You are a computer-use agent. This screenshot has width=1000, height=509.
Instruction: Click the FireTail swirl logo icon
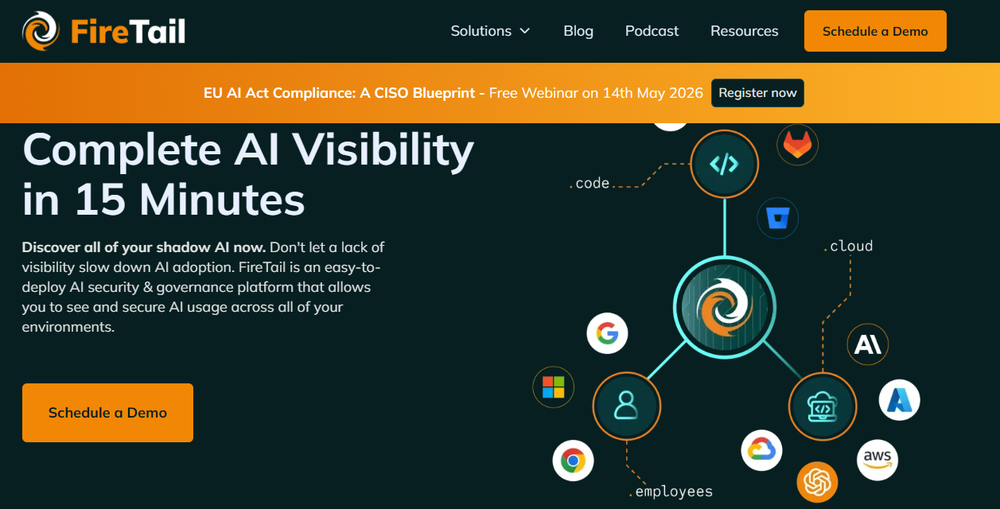[41, 31]
